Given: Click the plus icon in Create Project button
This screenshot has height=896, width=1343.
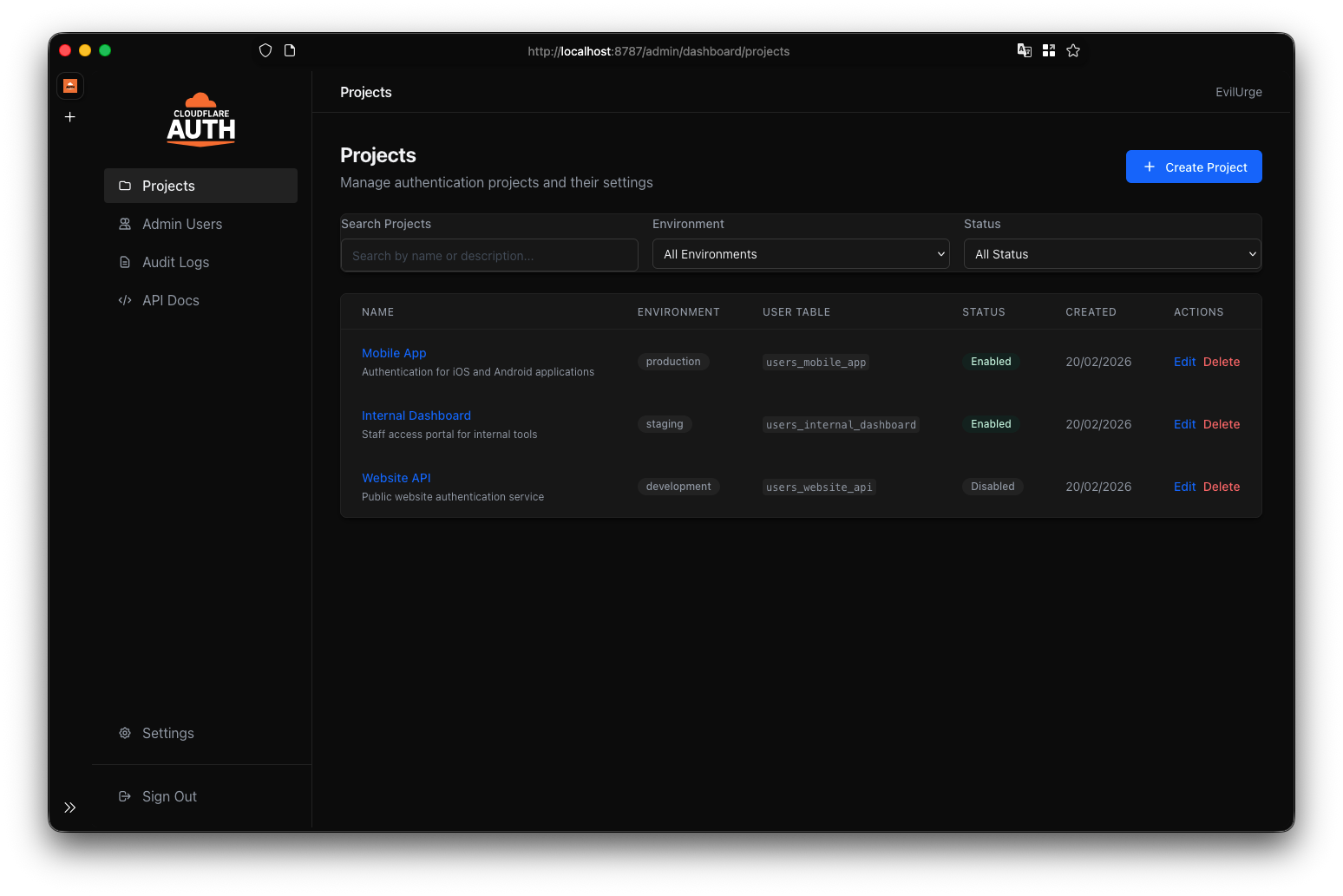Looking at the screenshot, I should point(1150,167).
